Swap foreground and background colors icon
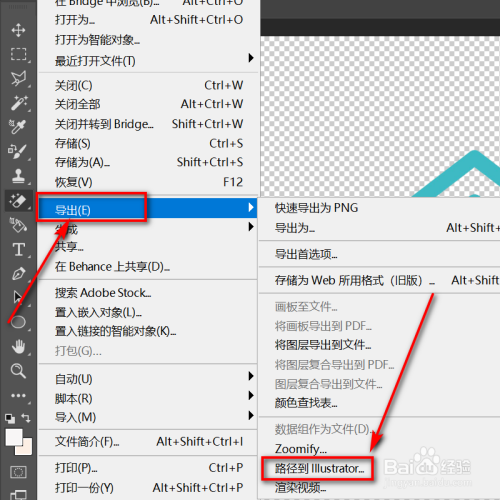 pos(26,417)
